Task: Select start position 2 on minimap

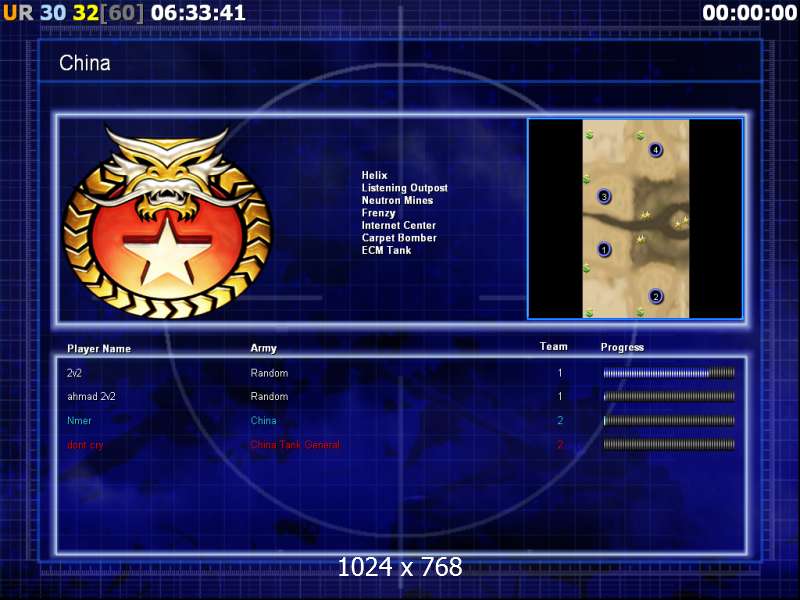Action: [656, 296]
